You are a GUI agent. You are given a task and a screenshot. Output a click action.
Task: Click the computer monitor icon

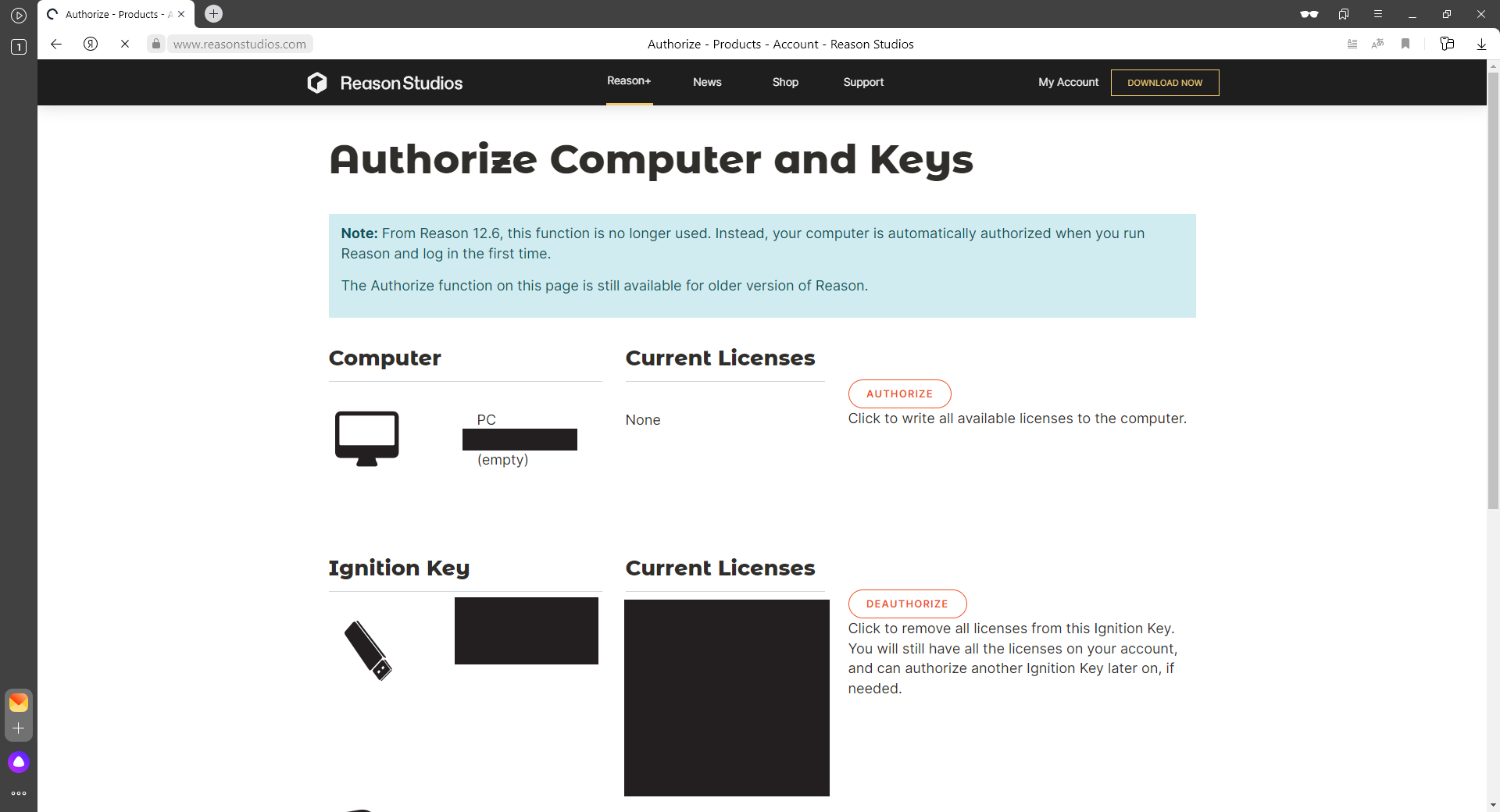click(367, 439)
